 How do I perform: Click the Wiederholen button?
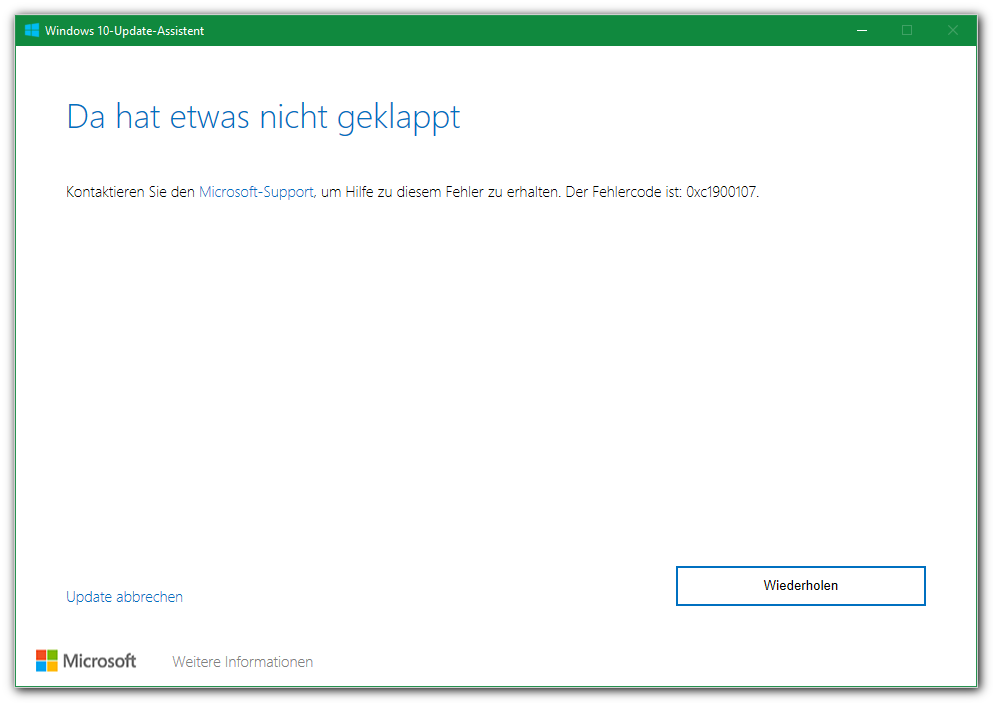pyautogui.click(x=800, y=586)
